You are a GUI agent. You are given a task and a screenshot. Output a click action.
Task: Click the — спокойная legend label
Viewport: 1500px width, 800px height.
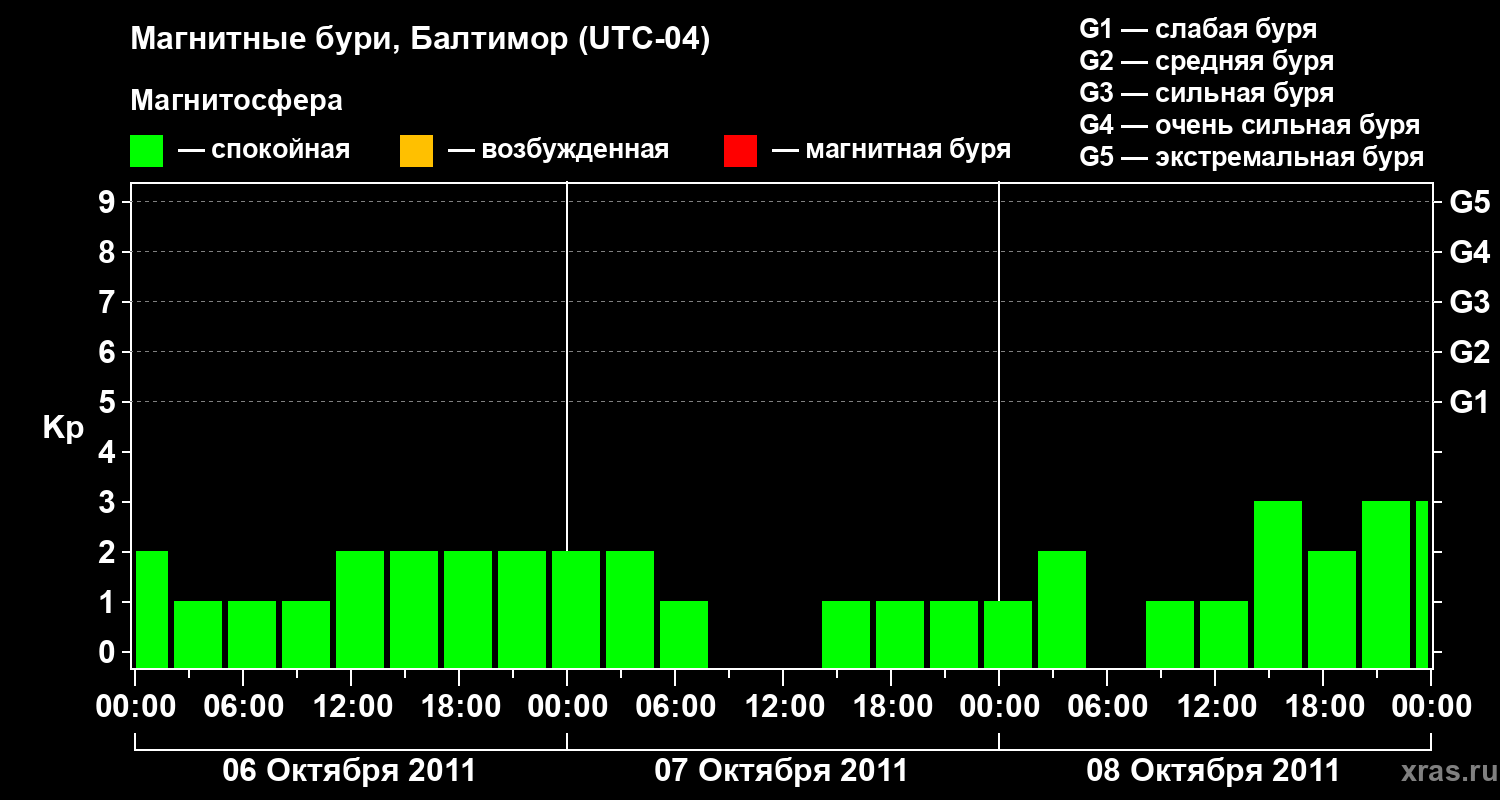click(264, 150)
